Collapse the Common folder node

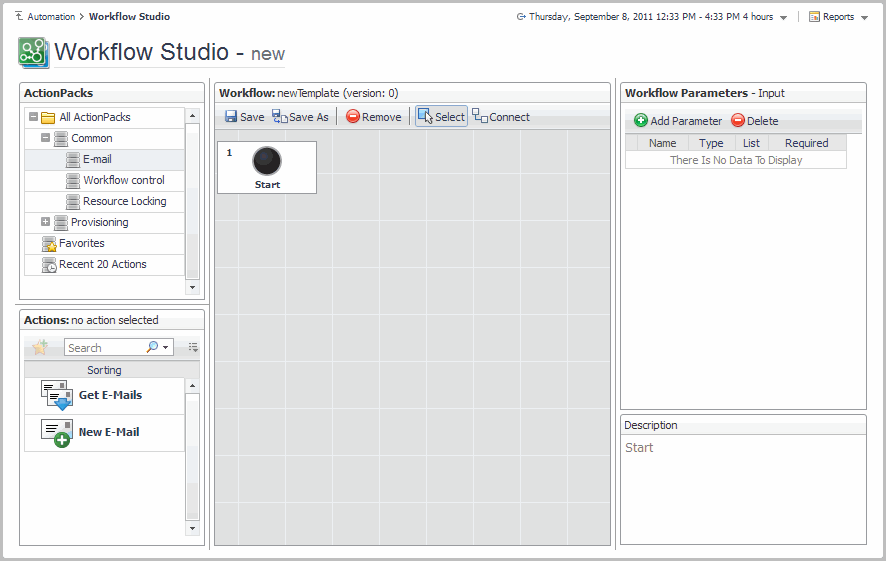pos(46,138)
